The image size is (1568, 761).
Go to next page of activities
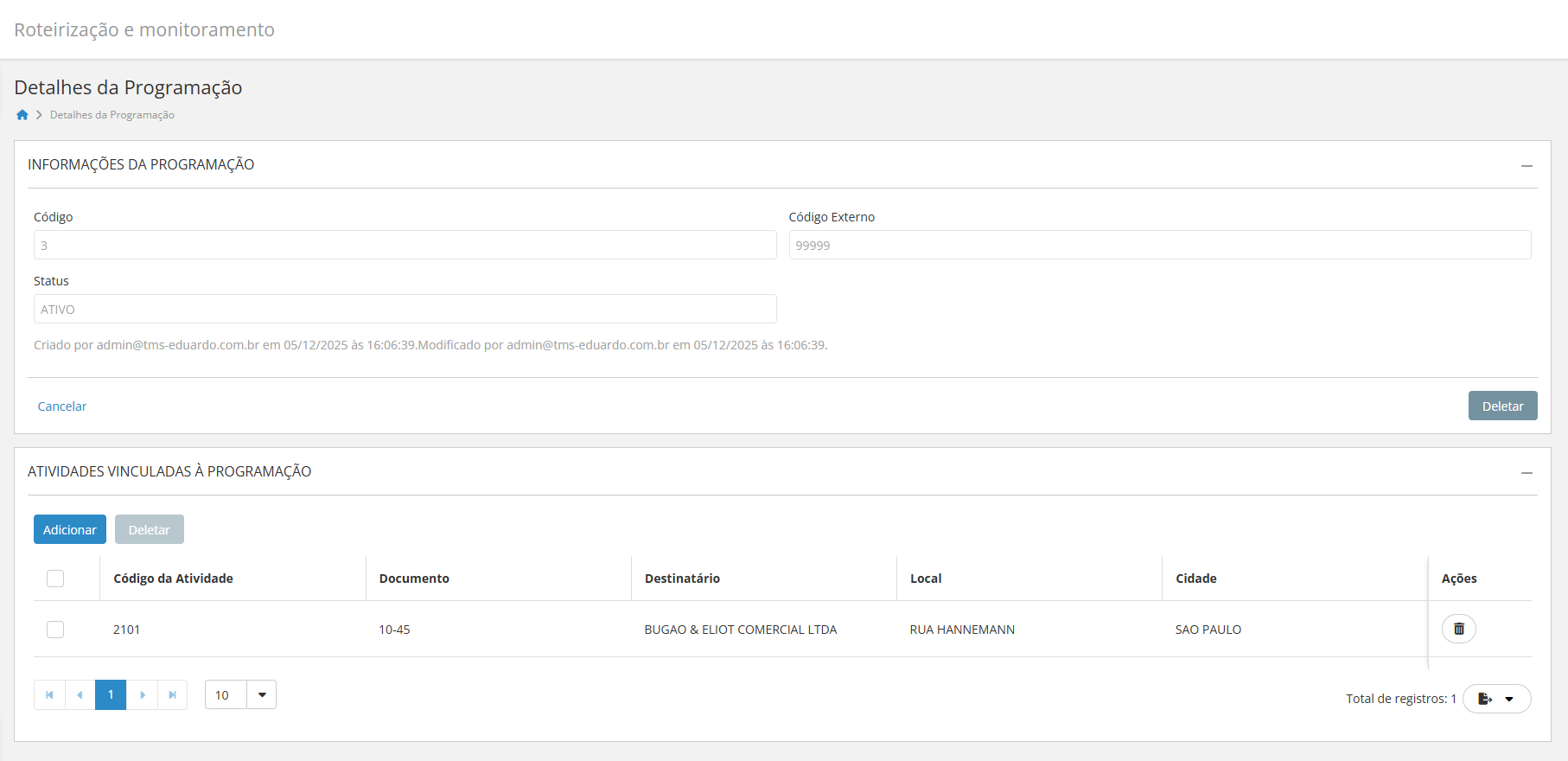[143, 694]
